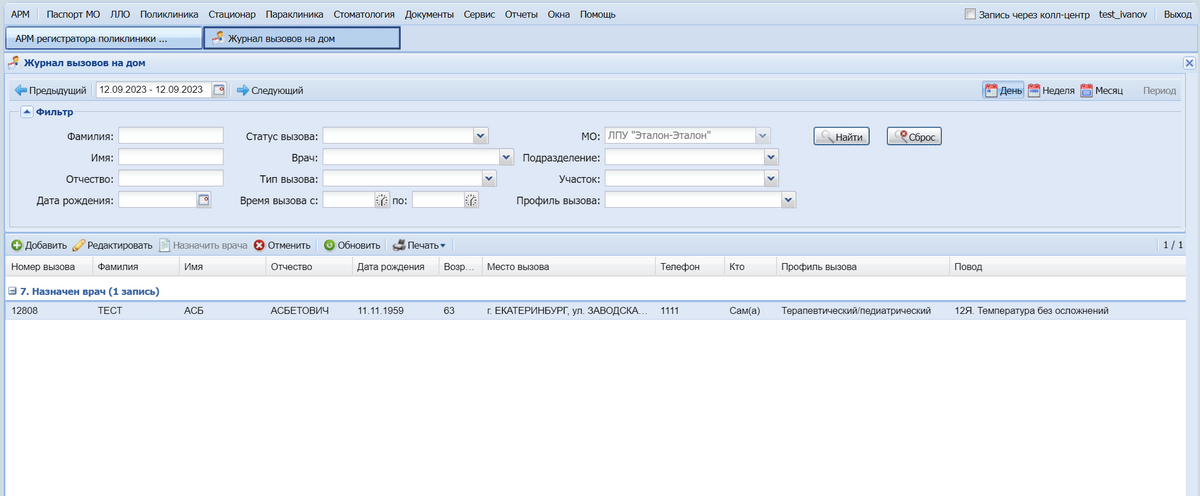Open the Врач dropdown list
1200x496 pixels.
click(506, 157)
